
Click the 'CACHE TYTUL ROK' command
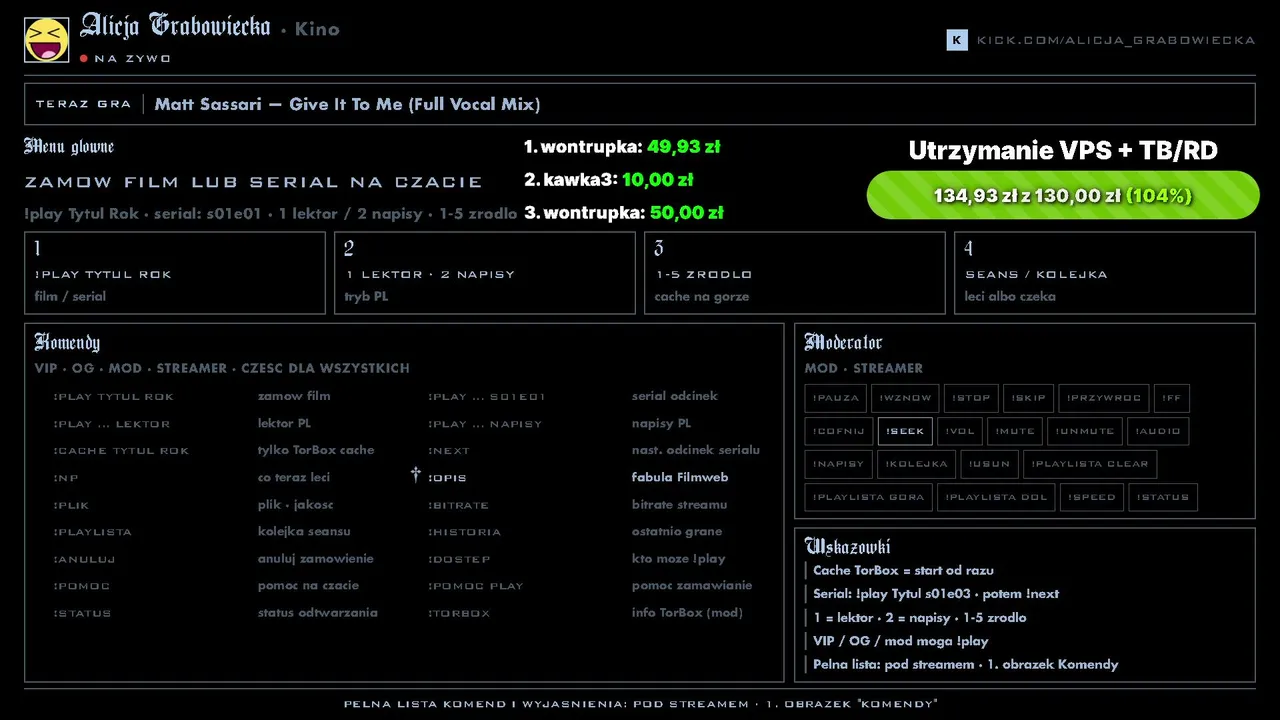point(121,451)
